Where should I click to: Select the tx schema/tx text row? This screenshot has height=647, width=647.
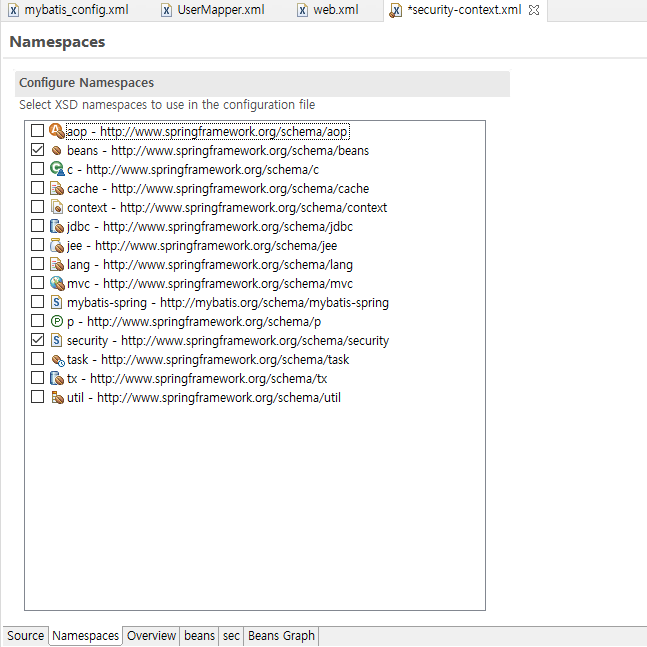(x=197, y=378)
